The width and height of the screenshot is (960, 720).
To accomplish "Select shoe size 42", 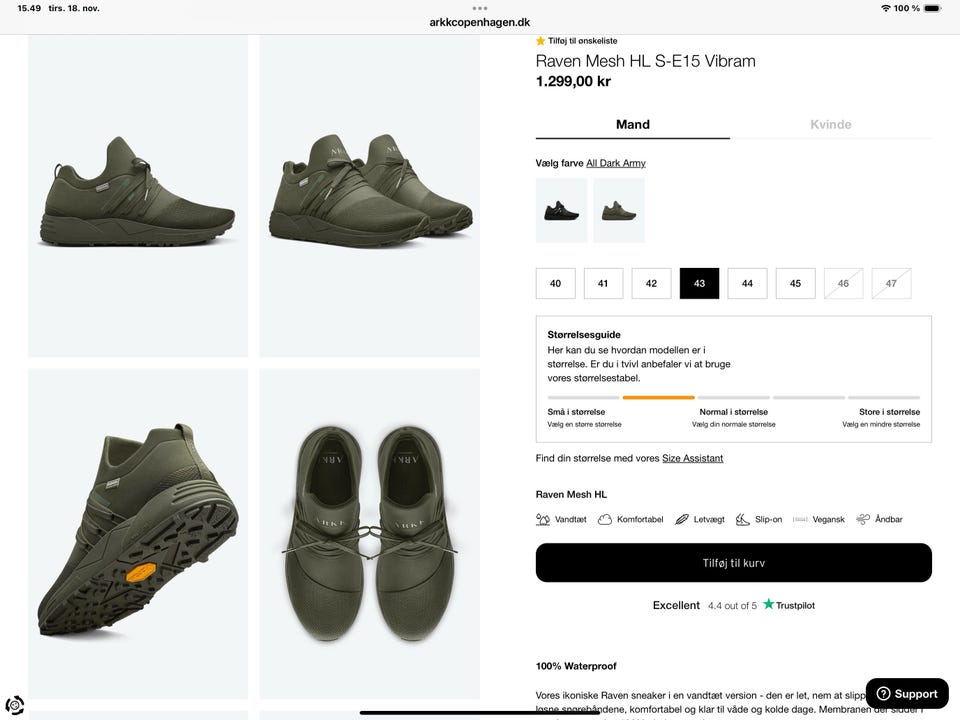I will 651,283.
